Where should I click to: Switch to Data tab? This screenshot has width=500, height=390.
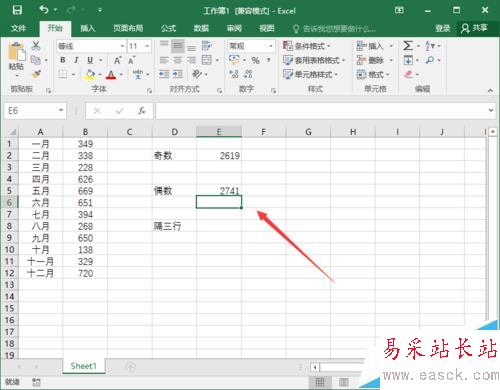(x=201, y=28)
